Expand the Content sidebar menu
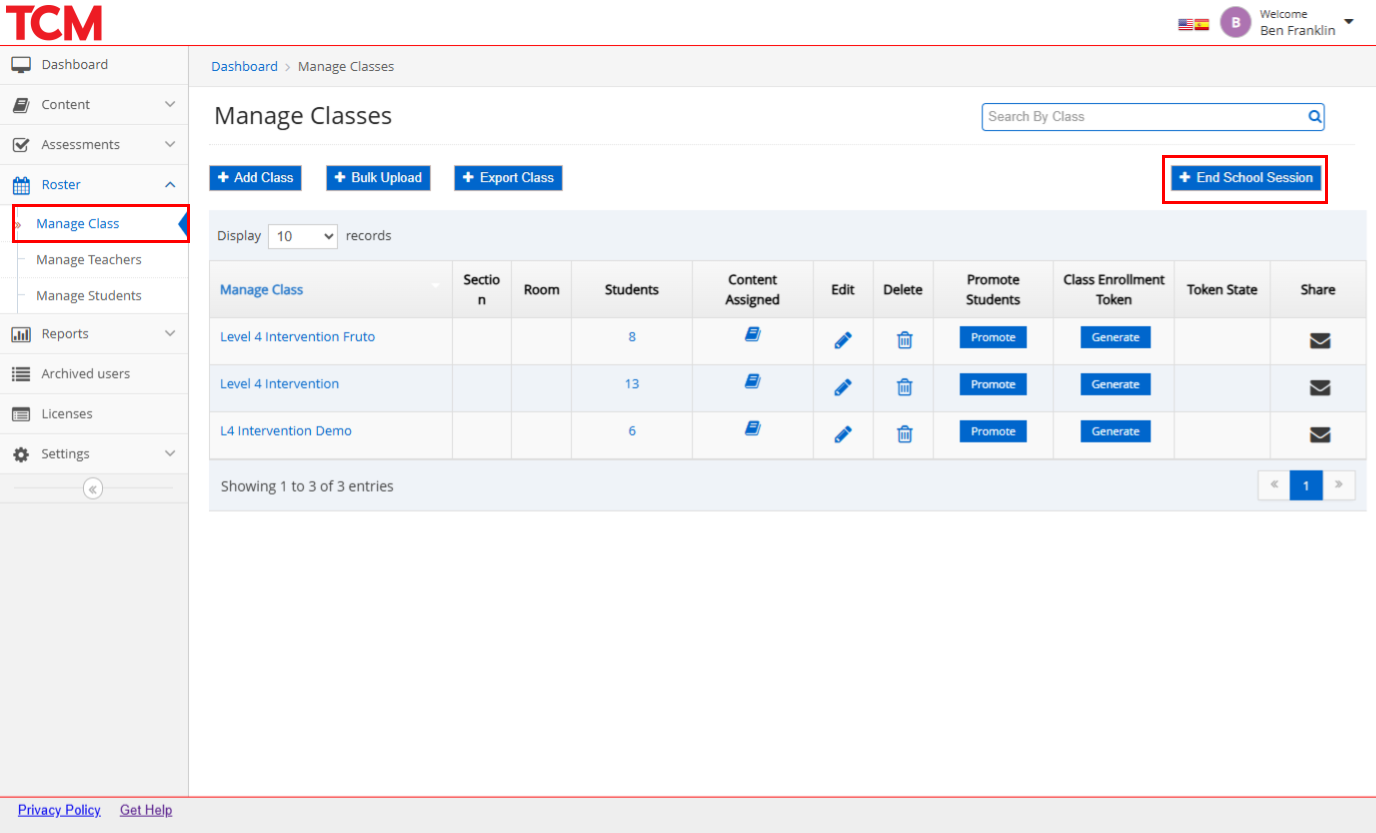Image resolution: width=1376 pixels, height=833 pixels. tap(94, 105)
